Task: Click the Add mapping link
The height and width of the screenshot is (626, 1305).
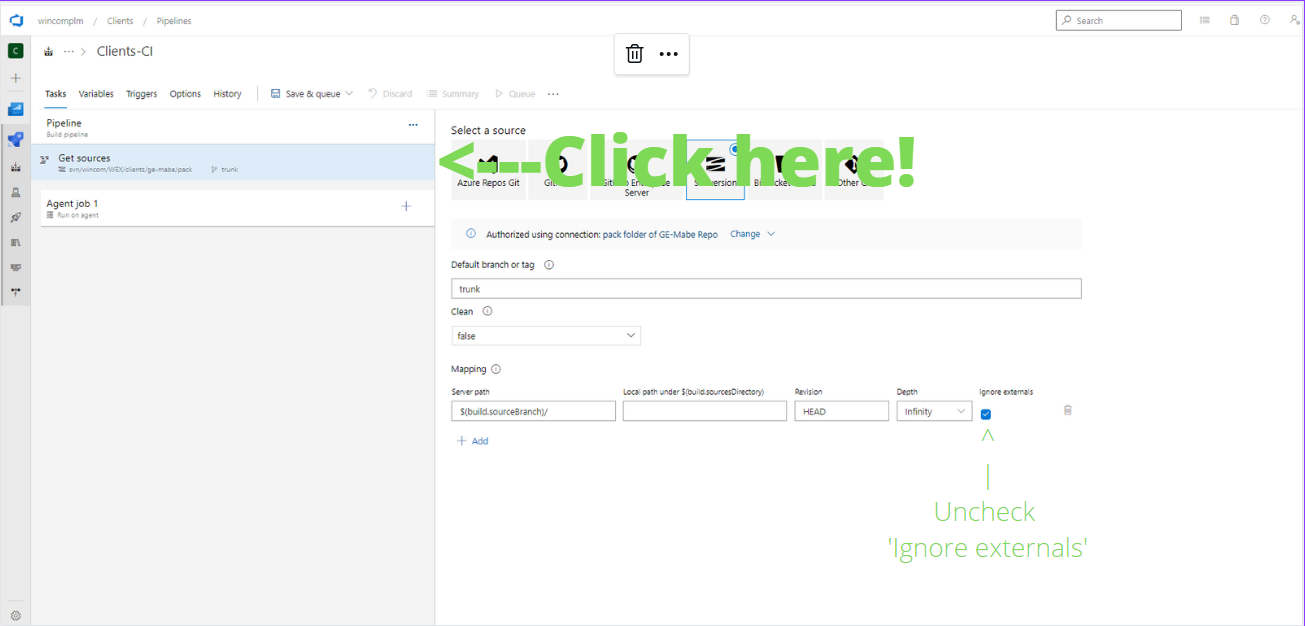Action: coord(473,441)
